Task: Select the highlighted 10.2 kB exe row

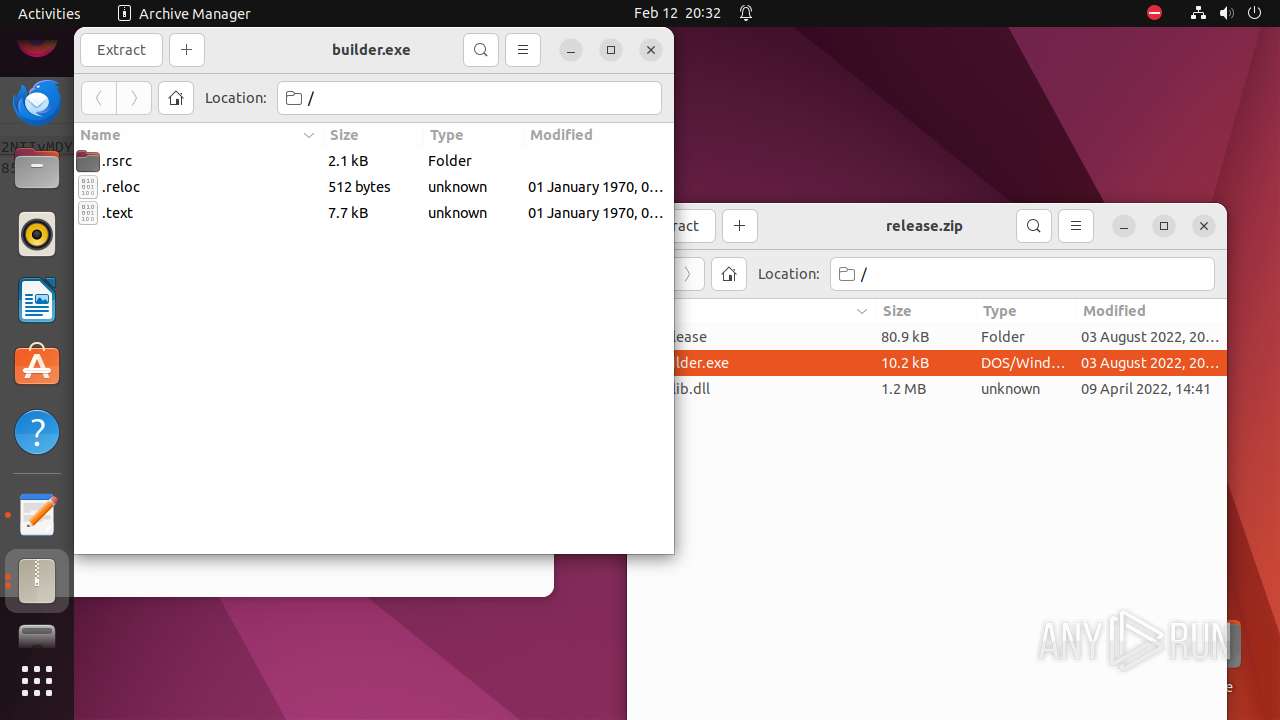Action: [950, 363]
